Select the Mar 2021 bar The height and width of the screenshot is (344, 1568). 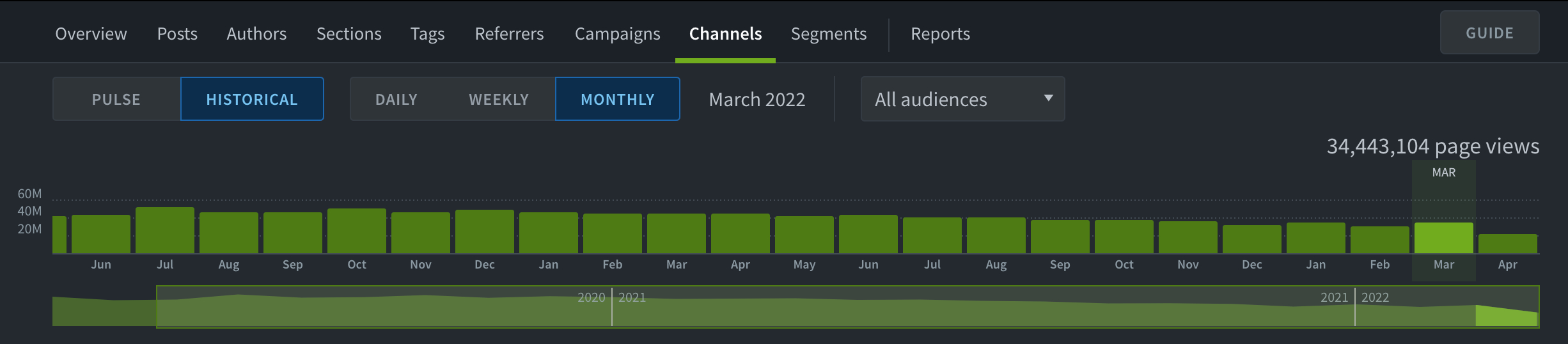tap(677, 233)
